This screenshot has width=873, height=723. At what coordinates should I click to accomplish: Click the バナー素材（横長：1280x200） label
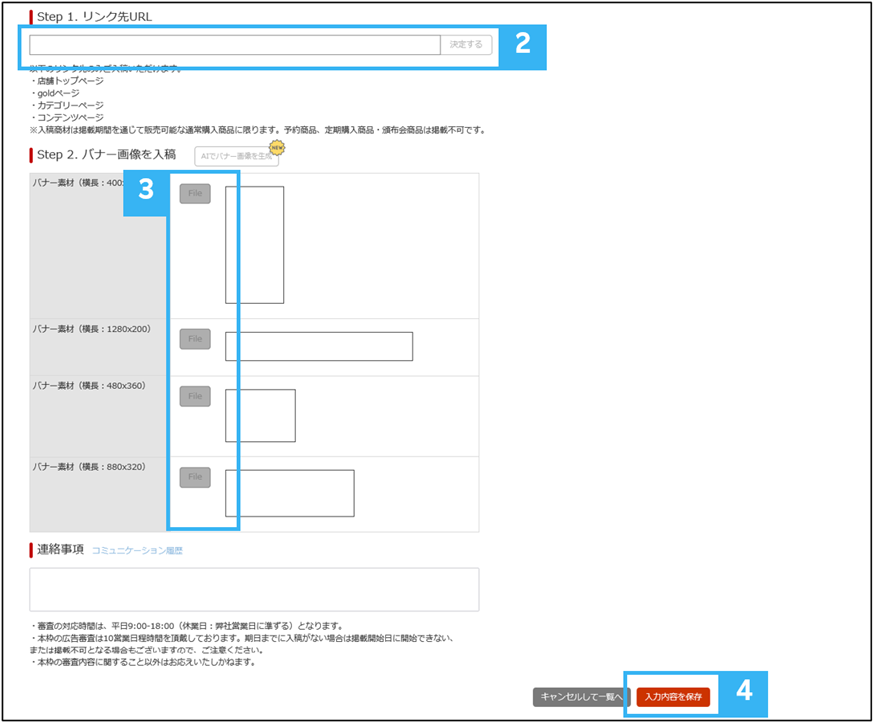[91, 329]
